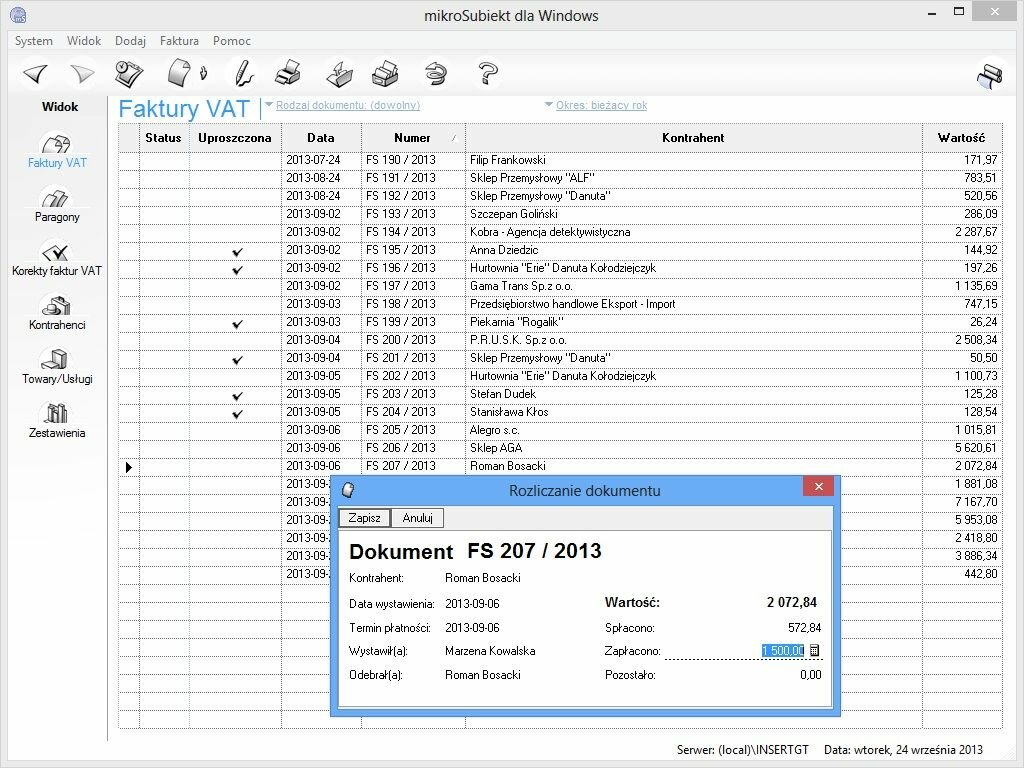
Task: Open the Faktura menu
Action: pos(179,41)
